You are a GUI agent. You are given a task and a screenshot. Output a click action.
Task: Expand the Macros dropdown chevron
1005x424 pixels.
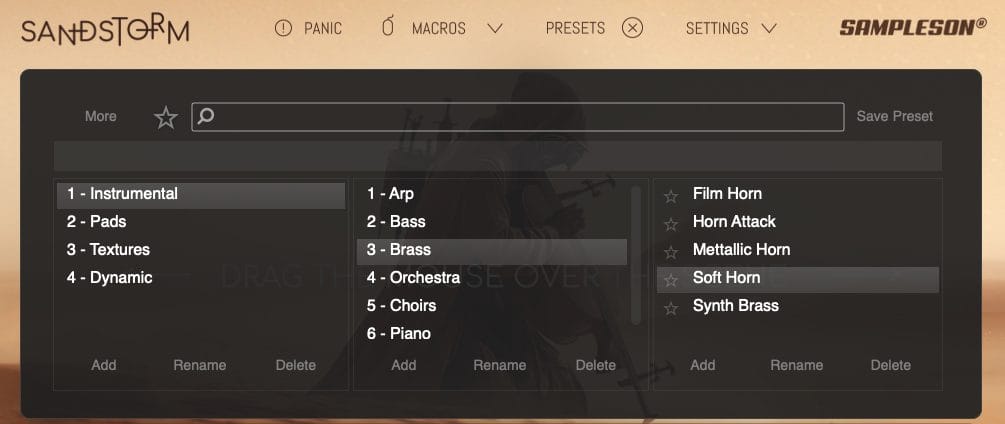tap(495, 29)
